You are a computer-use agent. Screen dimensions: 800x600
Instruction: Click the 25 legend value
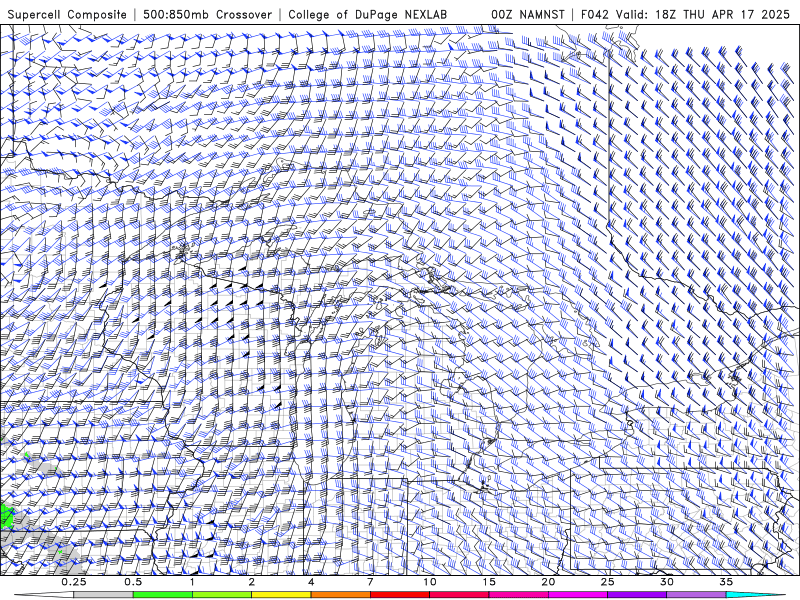608,582
